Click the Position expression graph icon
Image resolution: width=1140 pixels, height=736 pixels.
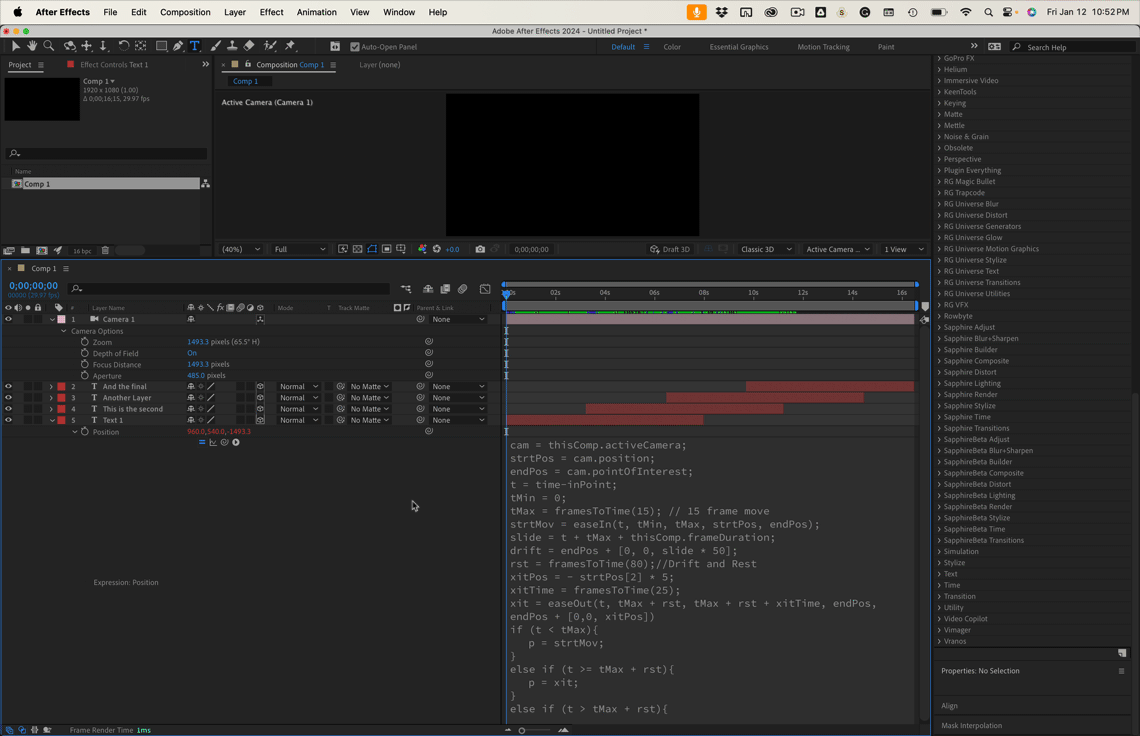[x=213, y=442]
